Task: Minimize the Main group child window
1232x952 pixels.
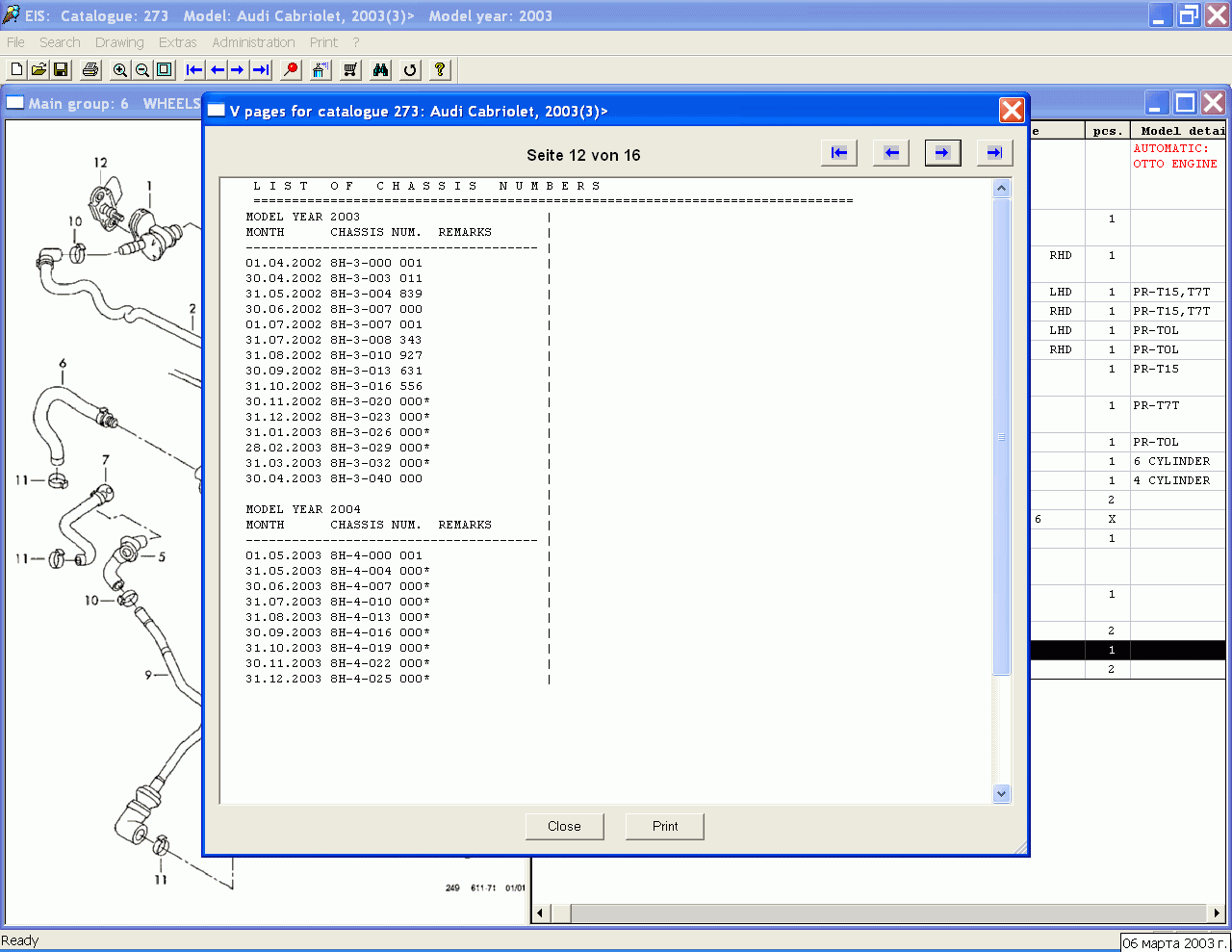Action: pyautogui.click(x=1157, y=103)
